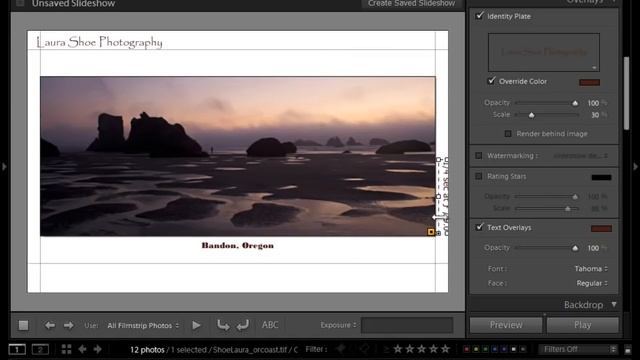Image resolution: width=640 pixels, height=360 pixels.
Task: Click Create Saved Slideshow
Action: click(411, 4)
